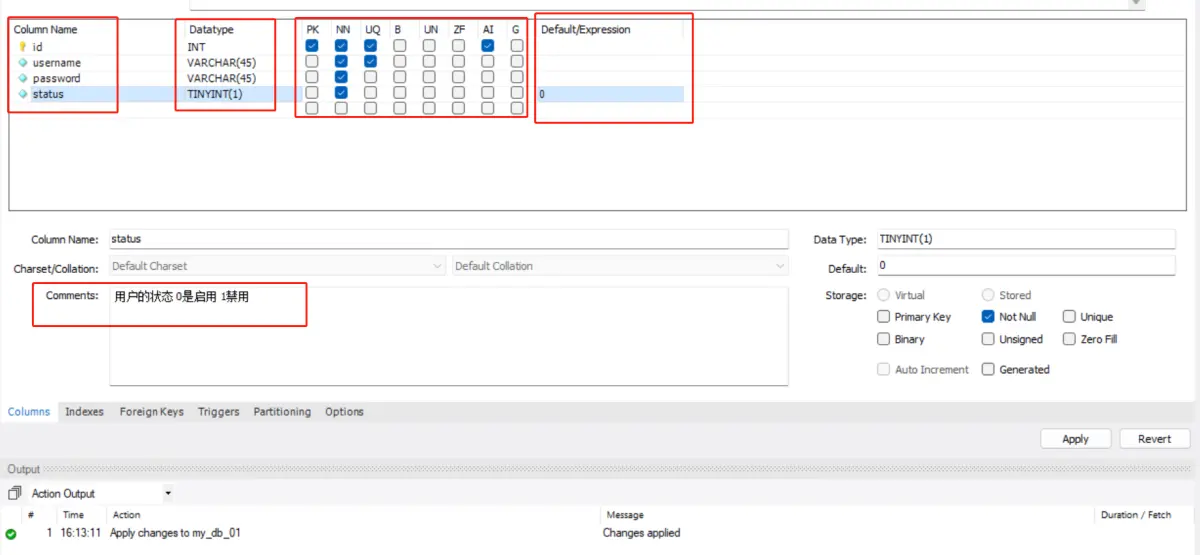Screen dimensions: 1200x555
Task: Click the diamond icon beside status
Action: tap(23, 94)
